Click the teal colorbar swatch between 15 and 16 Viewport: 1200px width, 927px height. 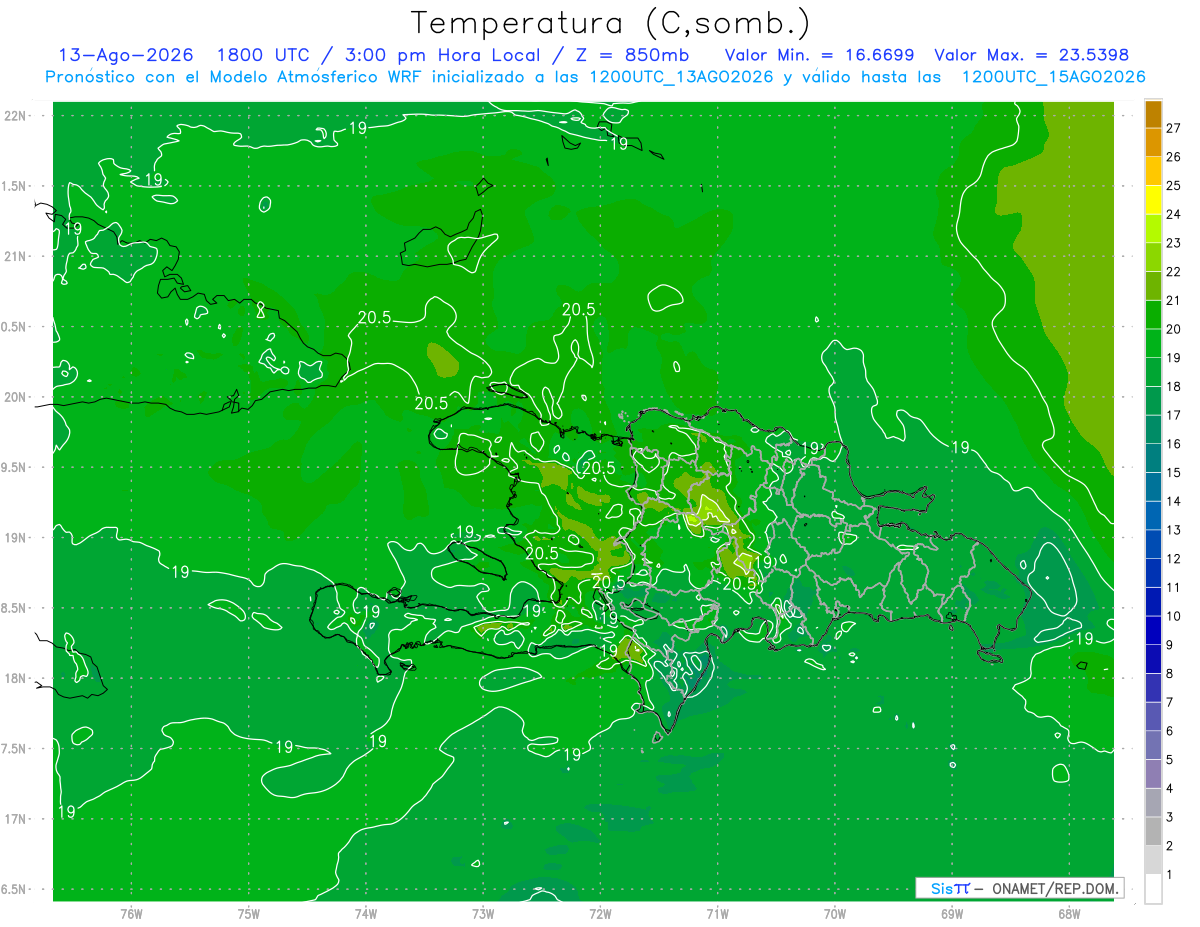tap(1153, 459)
